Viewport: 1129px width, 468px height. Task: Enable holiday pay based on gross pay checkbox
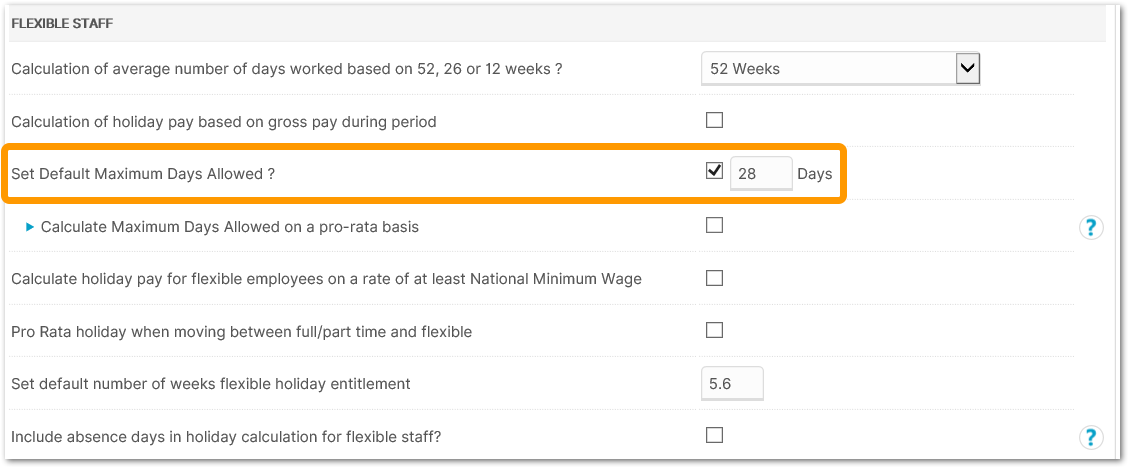[714, 120]
